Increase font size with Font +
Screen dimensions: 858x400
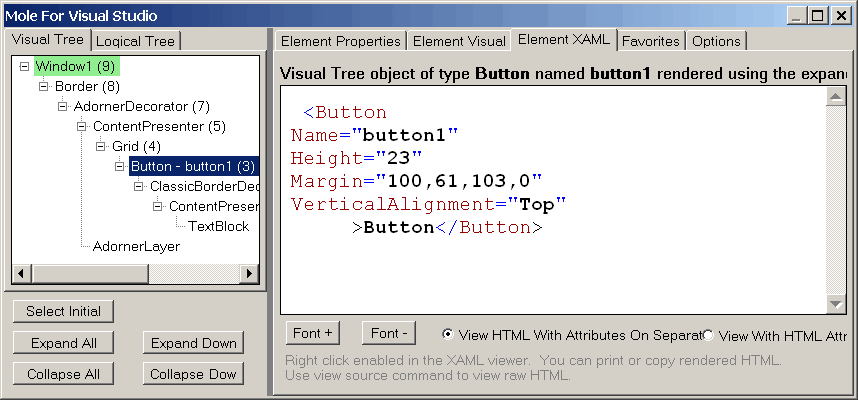click(313, 333)
